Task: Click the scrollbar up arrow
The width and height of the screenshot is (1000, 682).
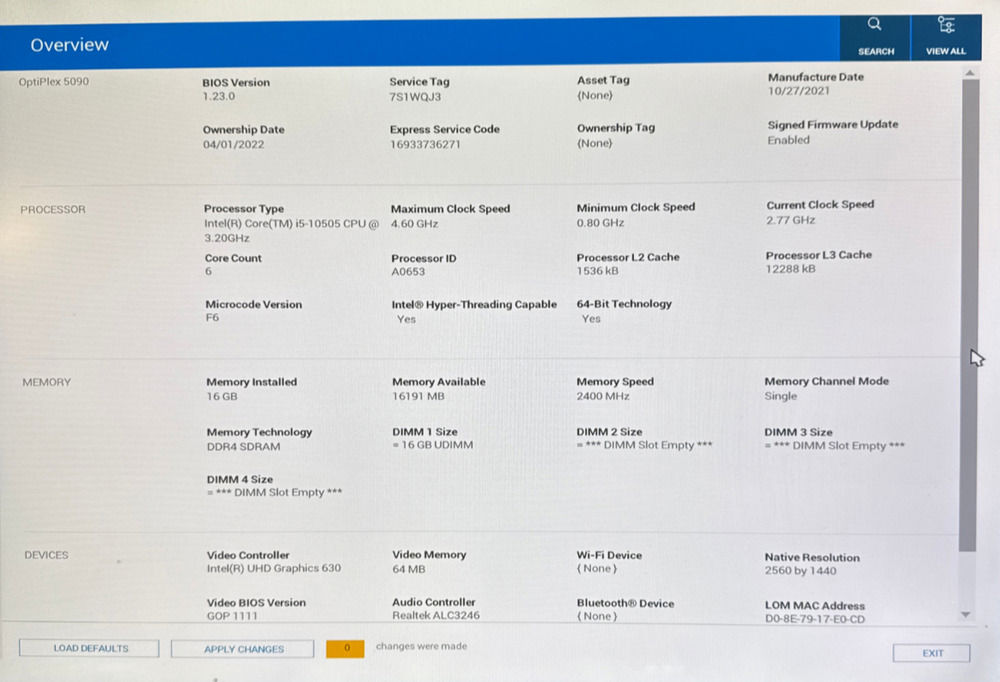Action: pos(969,73)
